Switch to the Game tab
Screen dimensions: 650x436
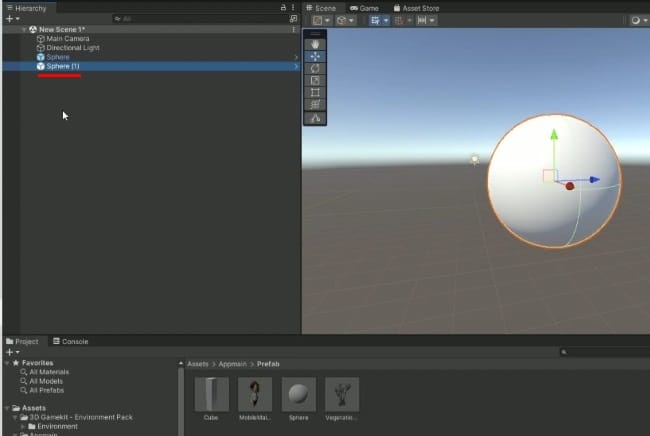coord(364,8)
